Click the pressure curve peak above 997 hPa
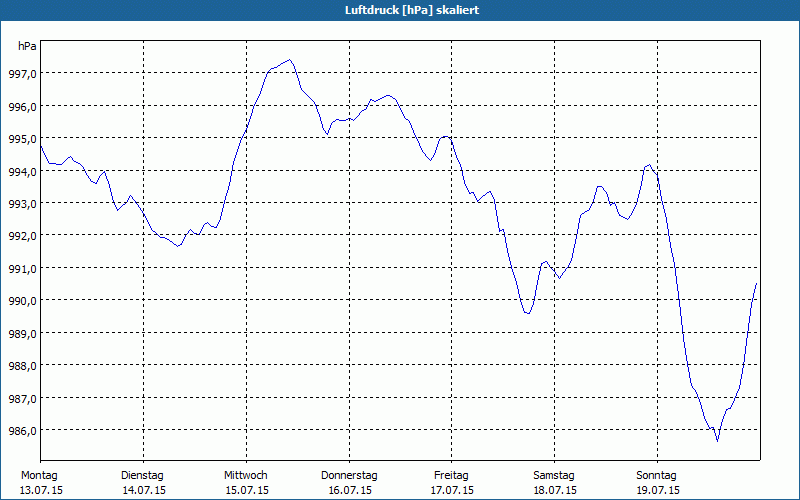Viewport: 800px width, 500px height. tap(290, 60)
